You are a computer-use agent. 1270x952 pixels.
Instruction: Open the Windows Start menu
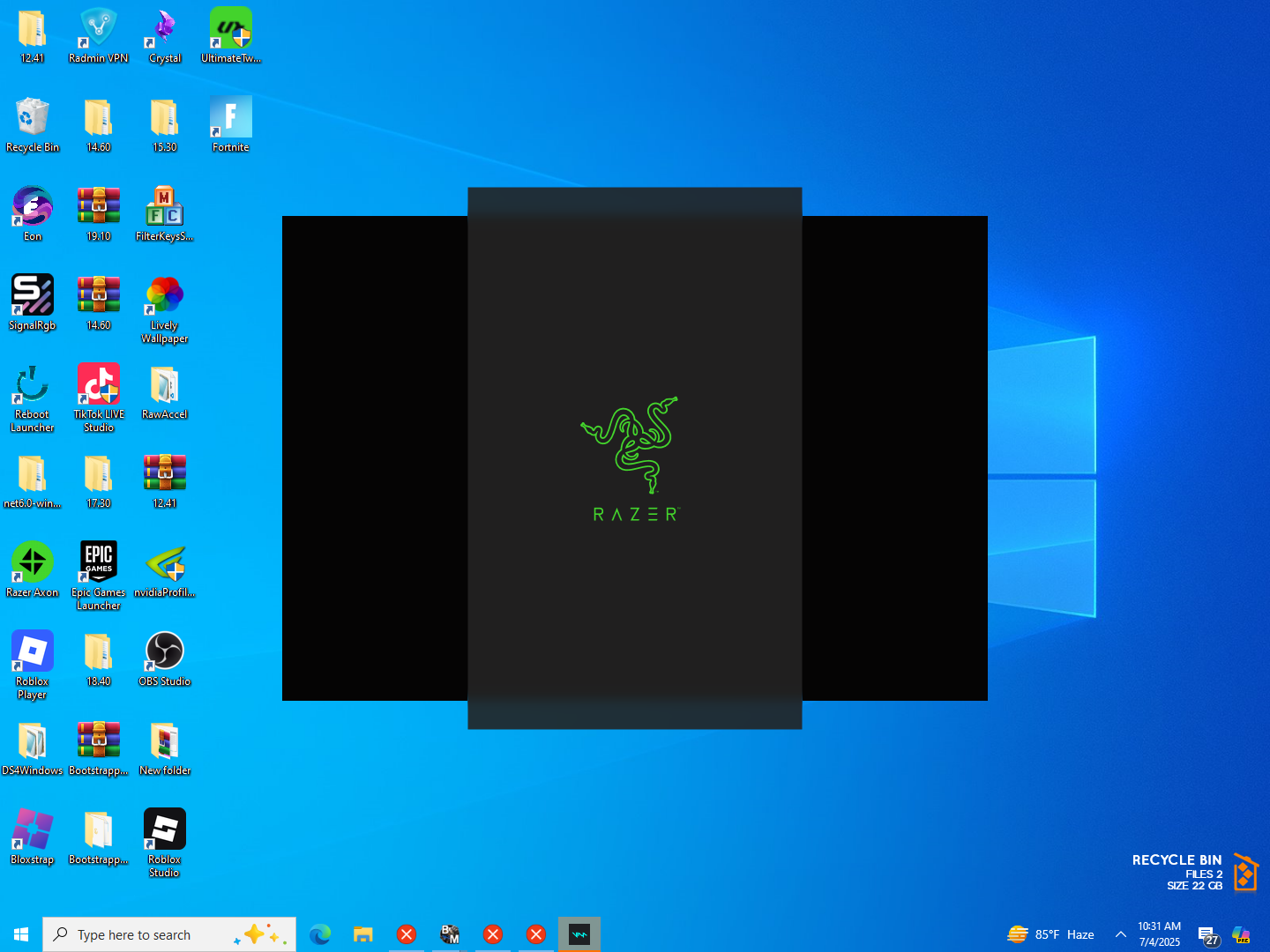(x=21, y=934)
